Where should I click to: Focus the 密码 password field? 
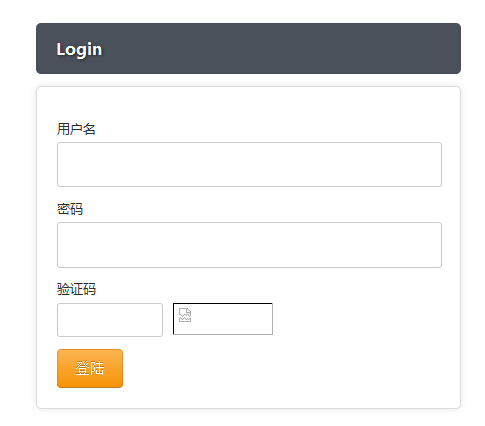point(249,245)
